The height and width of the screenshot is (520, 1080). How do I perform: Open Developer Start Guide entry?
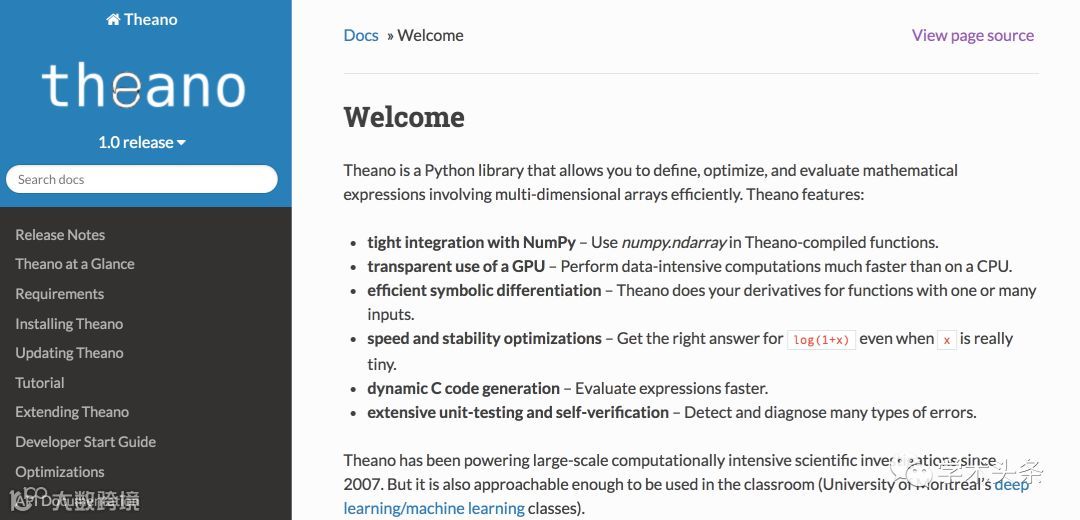pyautogui.click(x=86, y=442)
